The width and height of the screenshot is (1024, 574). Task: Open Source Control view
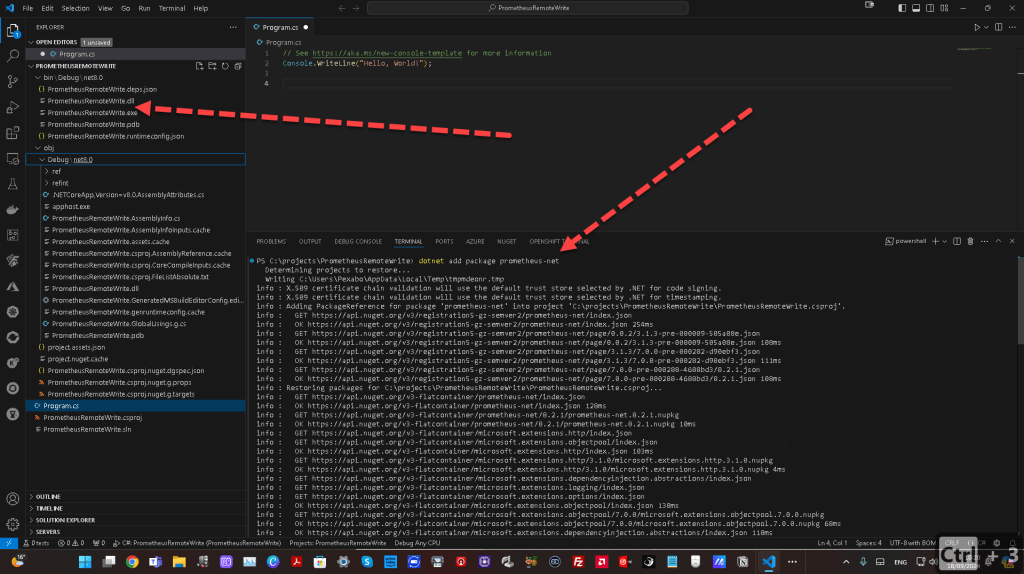click(12, 82)
